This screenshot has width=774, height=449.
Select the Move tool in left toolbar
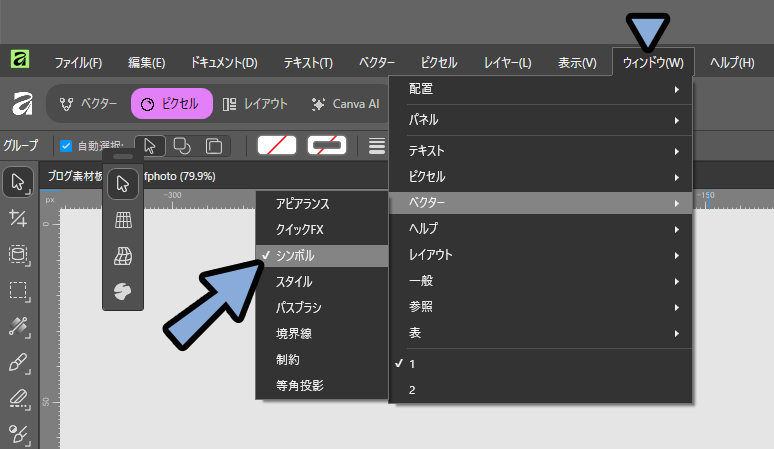(x=18, y=182)
